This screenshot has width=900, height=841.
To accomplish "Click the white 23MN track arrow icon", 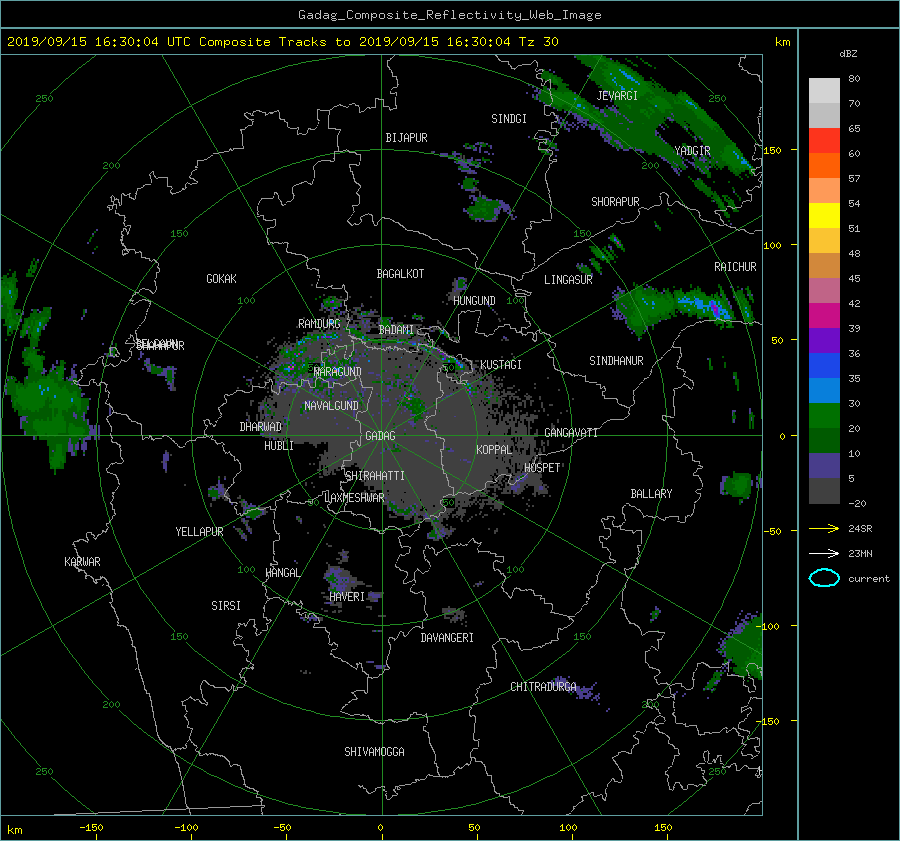I will coord(824,553).
